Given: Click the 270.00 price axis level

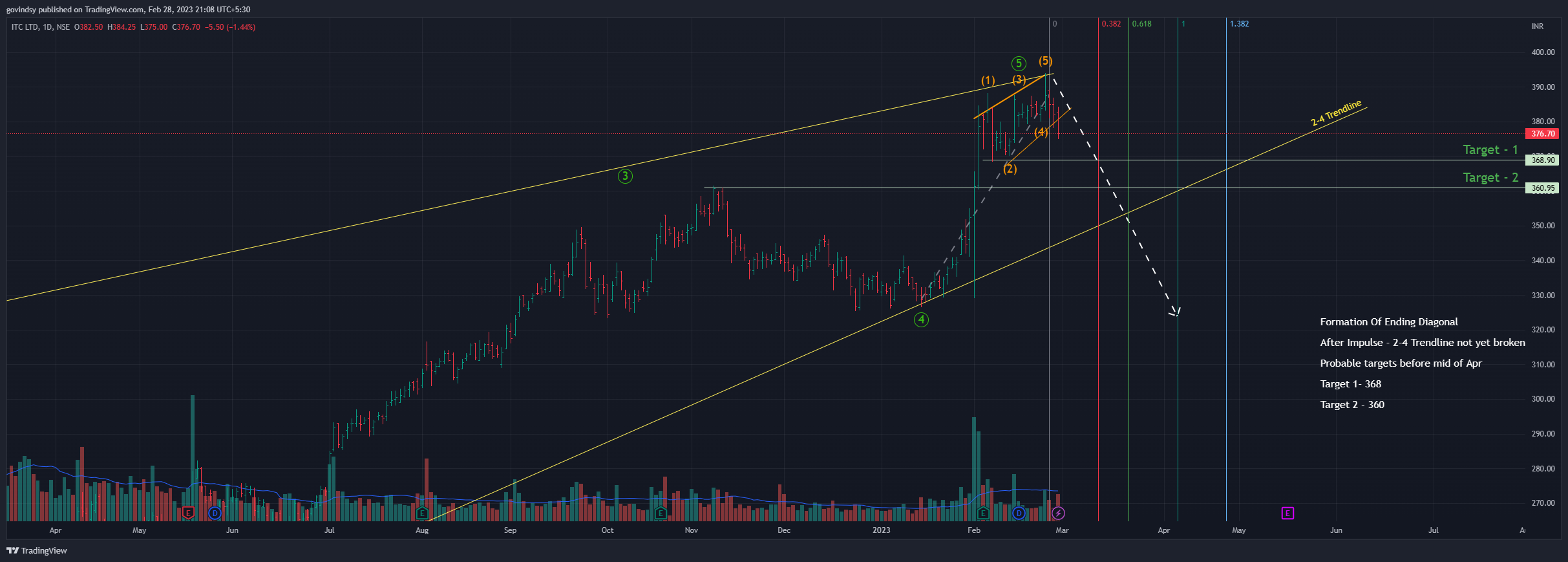Looking at the screenshot, I should [x=1543, y=503].
